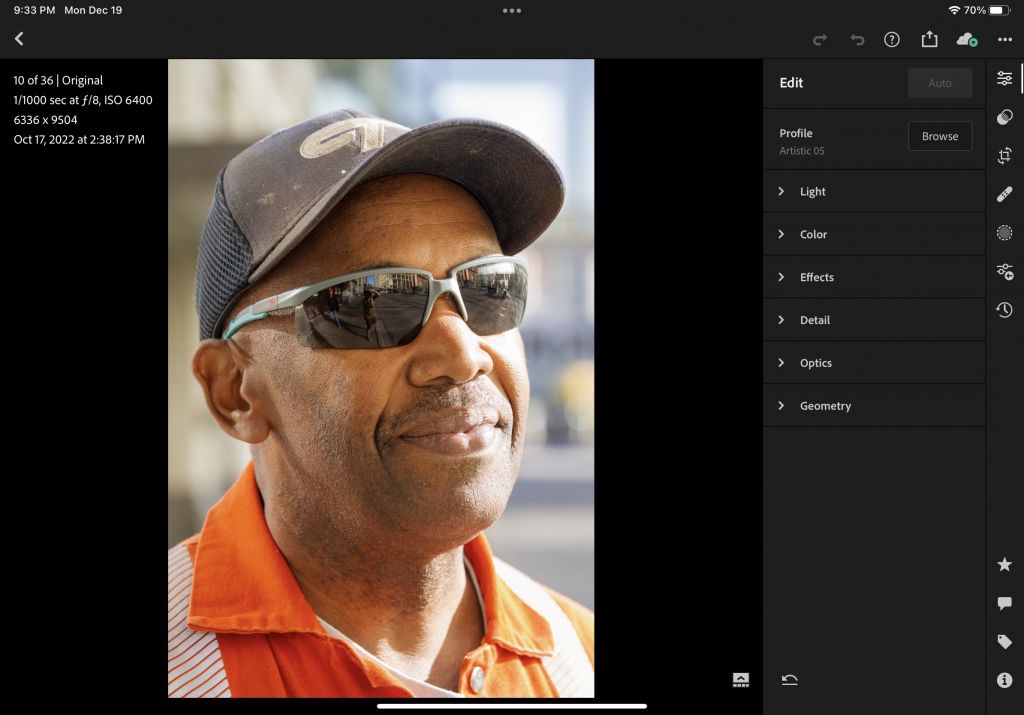Select the Crop and rotate tool
This screenshot has height=715, width=1024.
click(1004, 156)
